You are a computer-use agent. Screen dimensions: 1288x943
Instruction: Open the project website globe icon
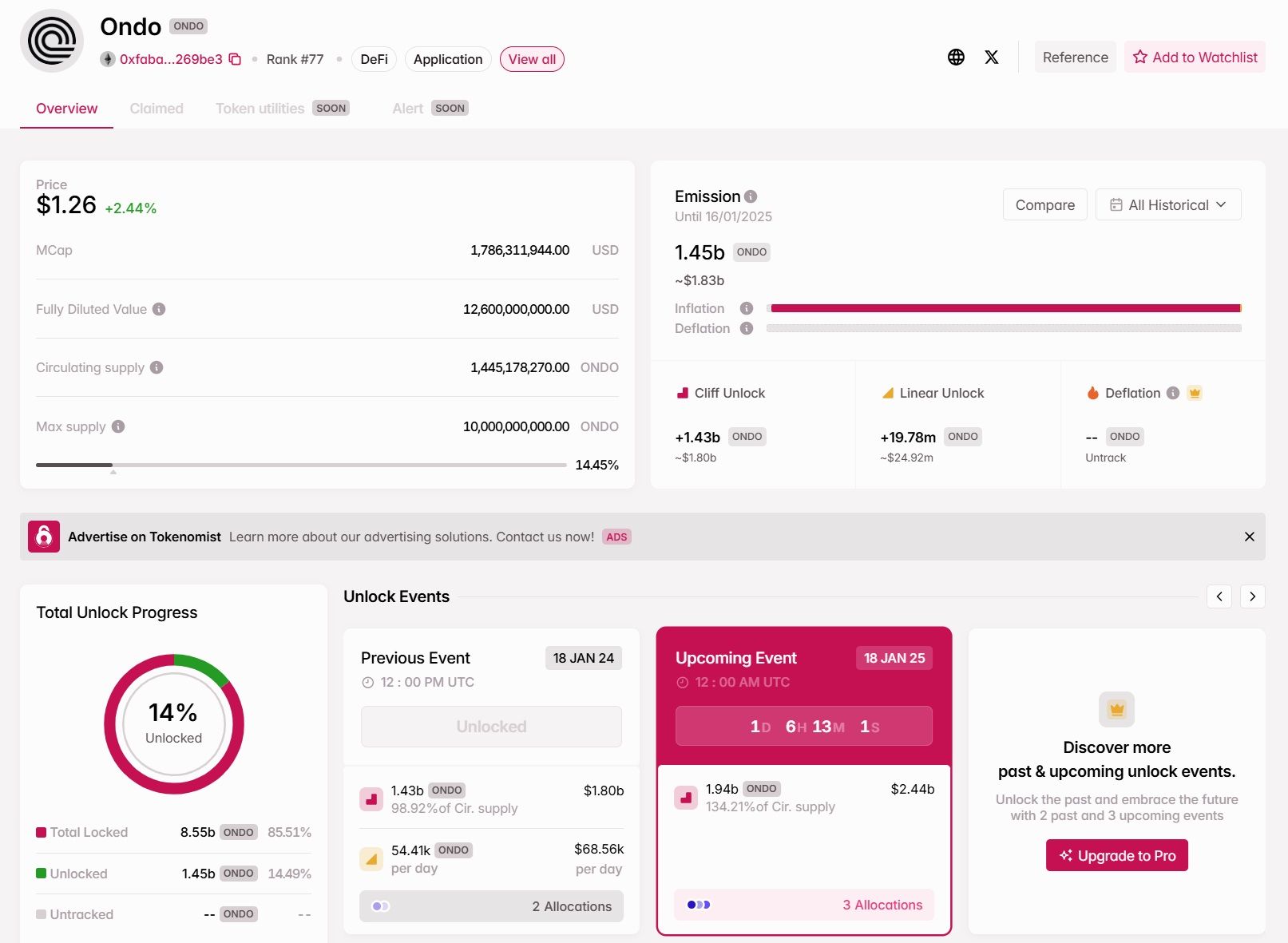[956, 57]
